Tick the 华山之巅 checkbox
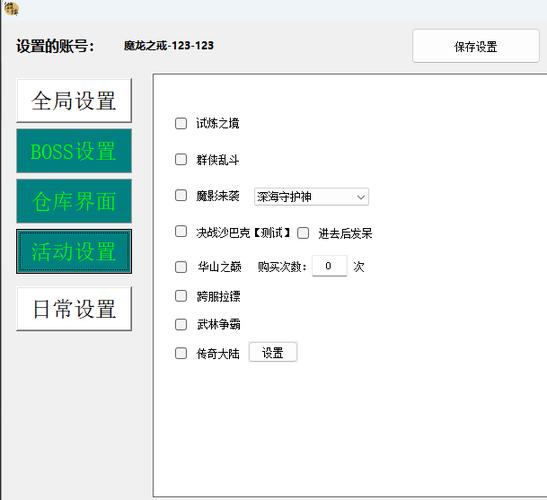547x500 pixels. (x=181, y=267)
